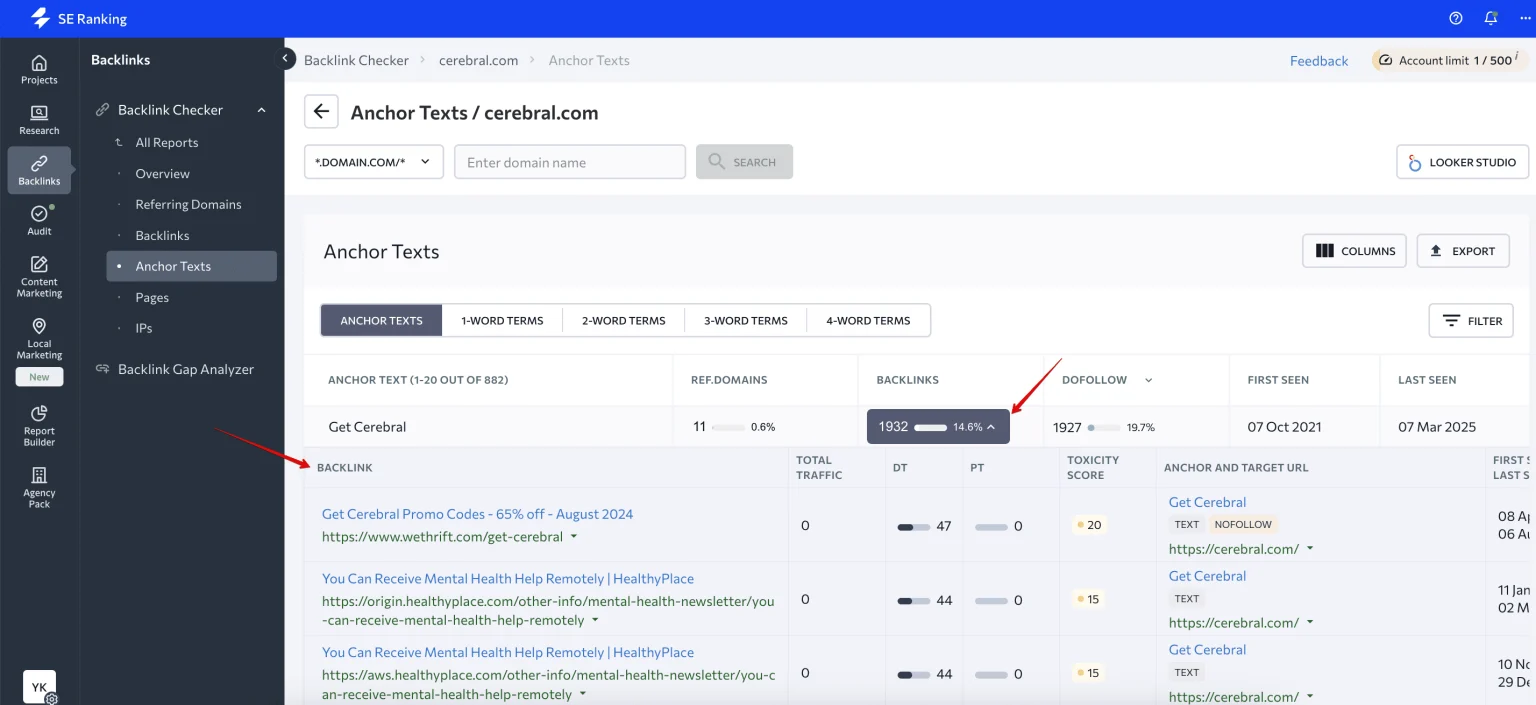1536x705 pixels.
Task: Collapse the Backlink Checker section
Action: pos(261,109)
